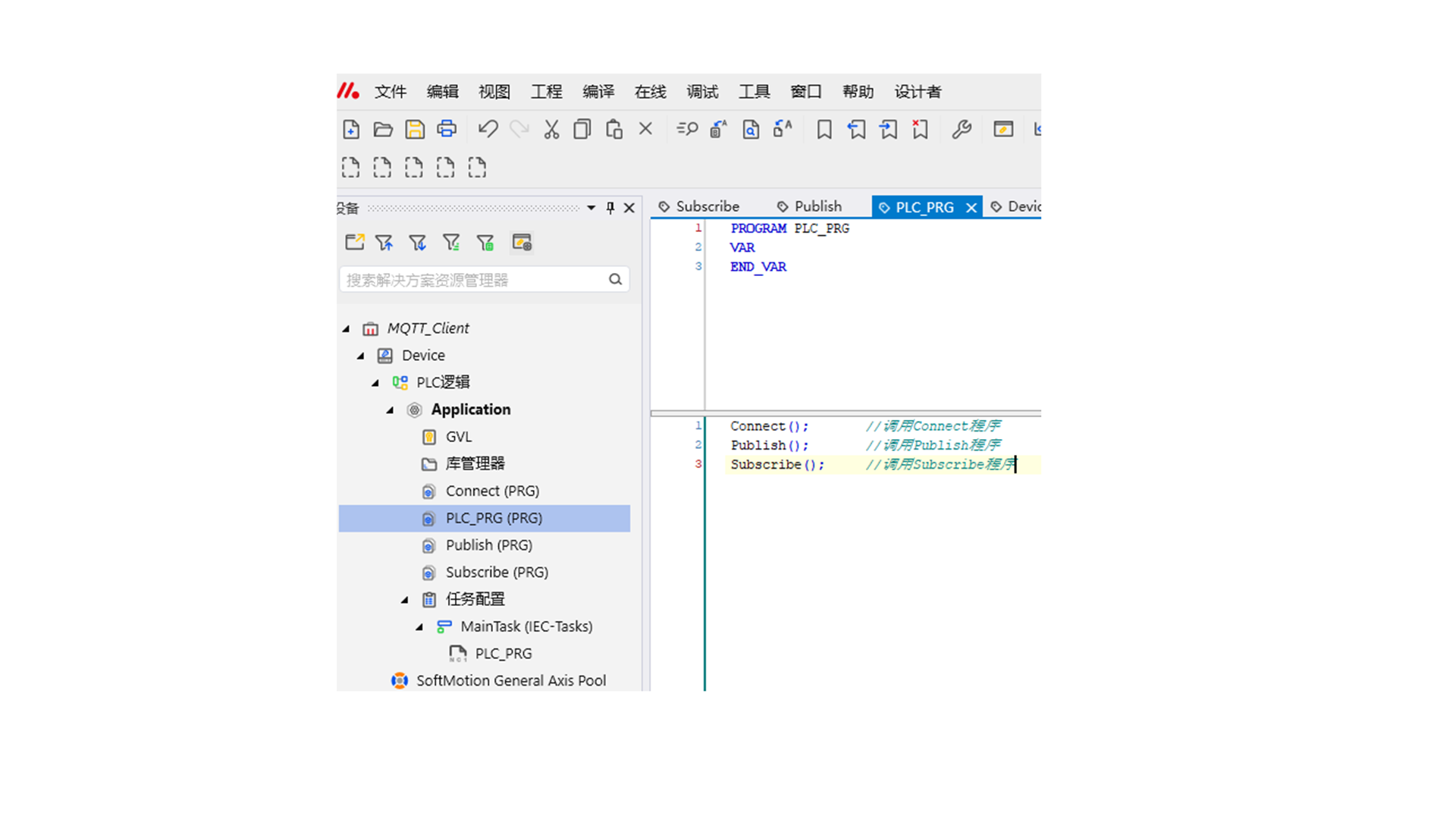Open the 设计者 menu
Viewport: 1456px width, 819px height.
(918, 92)
